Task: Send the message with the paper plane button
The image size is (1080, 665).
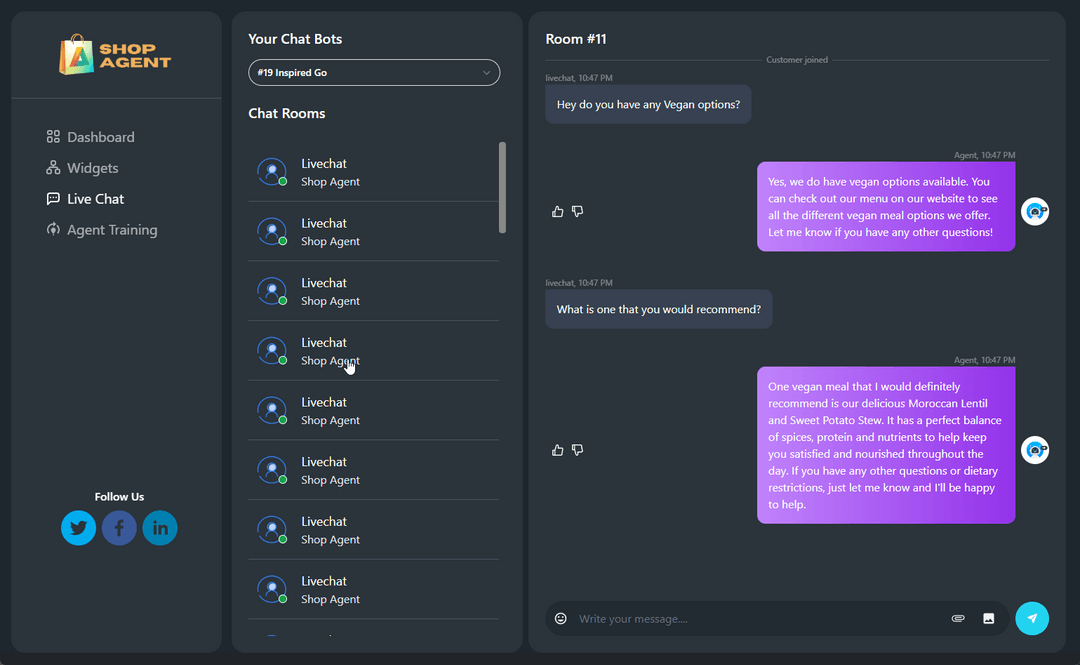Action: pyautogui.click(x=1032, y=618)
